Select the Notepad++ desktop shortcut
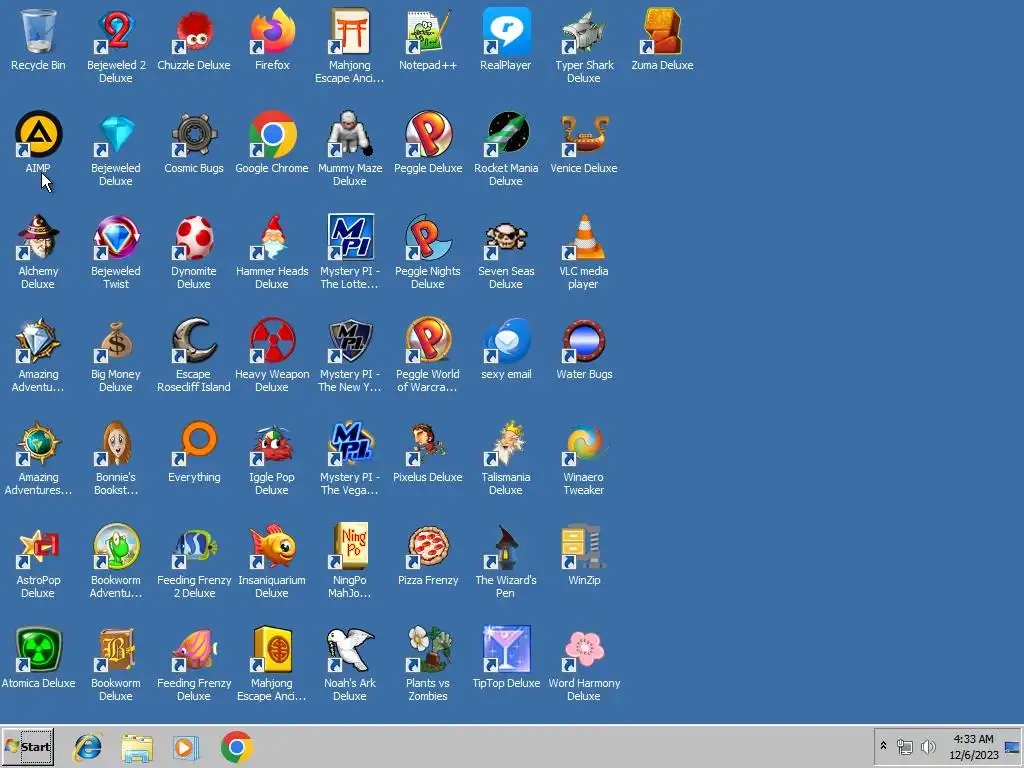This screenshot has height=768, width=1024. 428,31
